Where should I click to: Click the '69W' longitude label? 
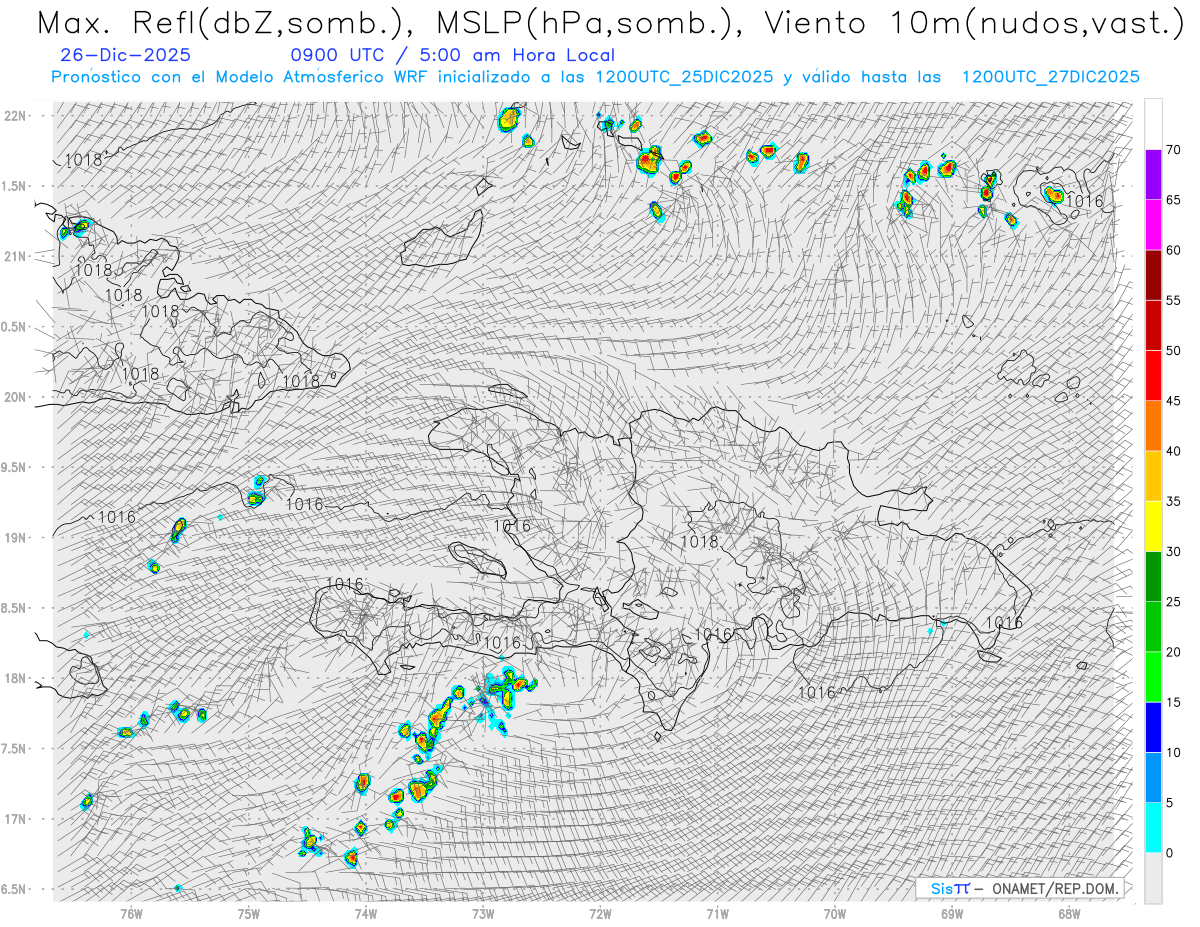click(x=952, y=913)
